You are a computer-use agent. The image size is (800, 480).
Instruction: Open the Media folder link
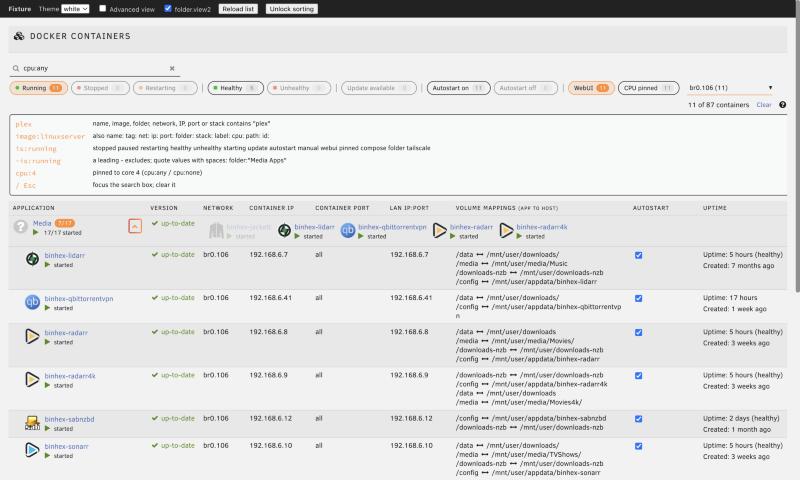pyautogui.click(x=42, y=223)
